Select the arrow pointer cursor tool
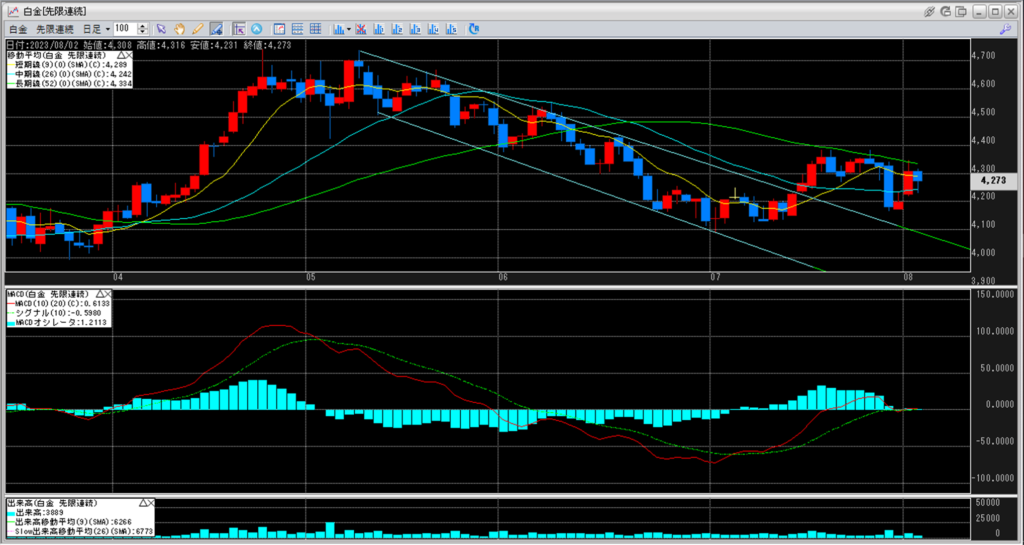The image size is (1024, 545). [161, 29]
